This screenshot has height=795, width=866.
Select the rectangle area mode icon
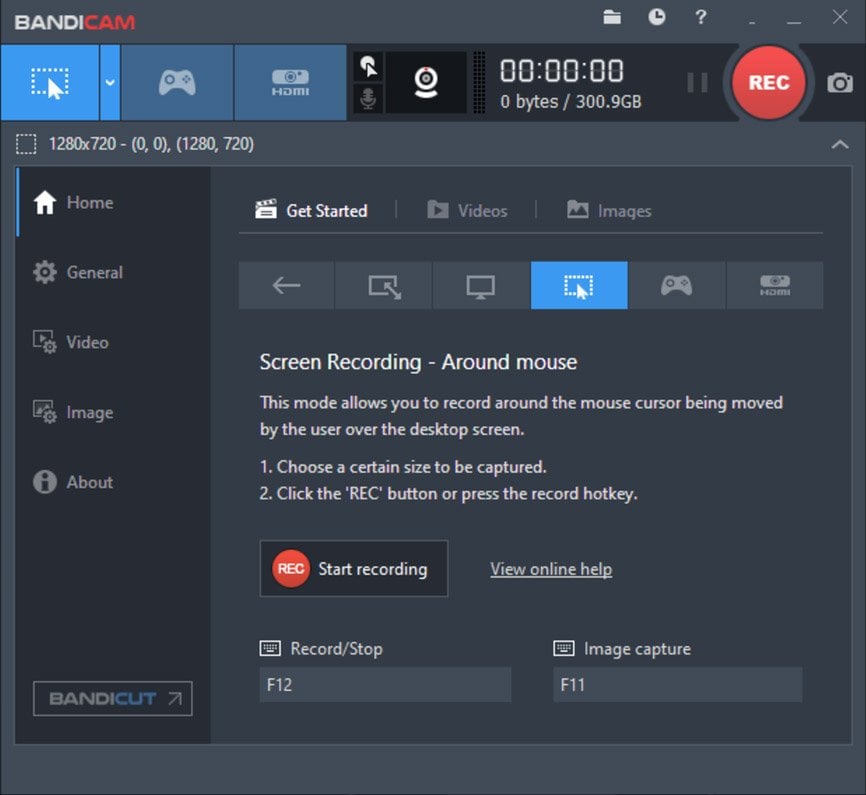[x=383, y=286]
